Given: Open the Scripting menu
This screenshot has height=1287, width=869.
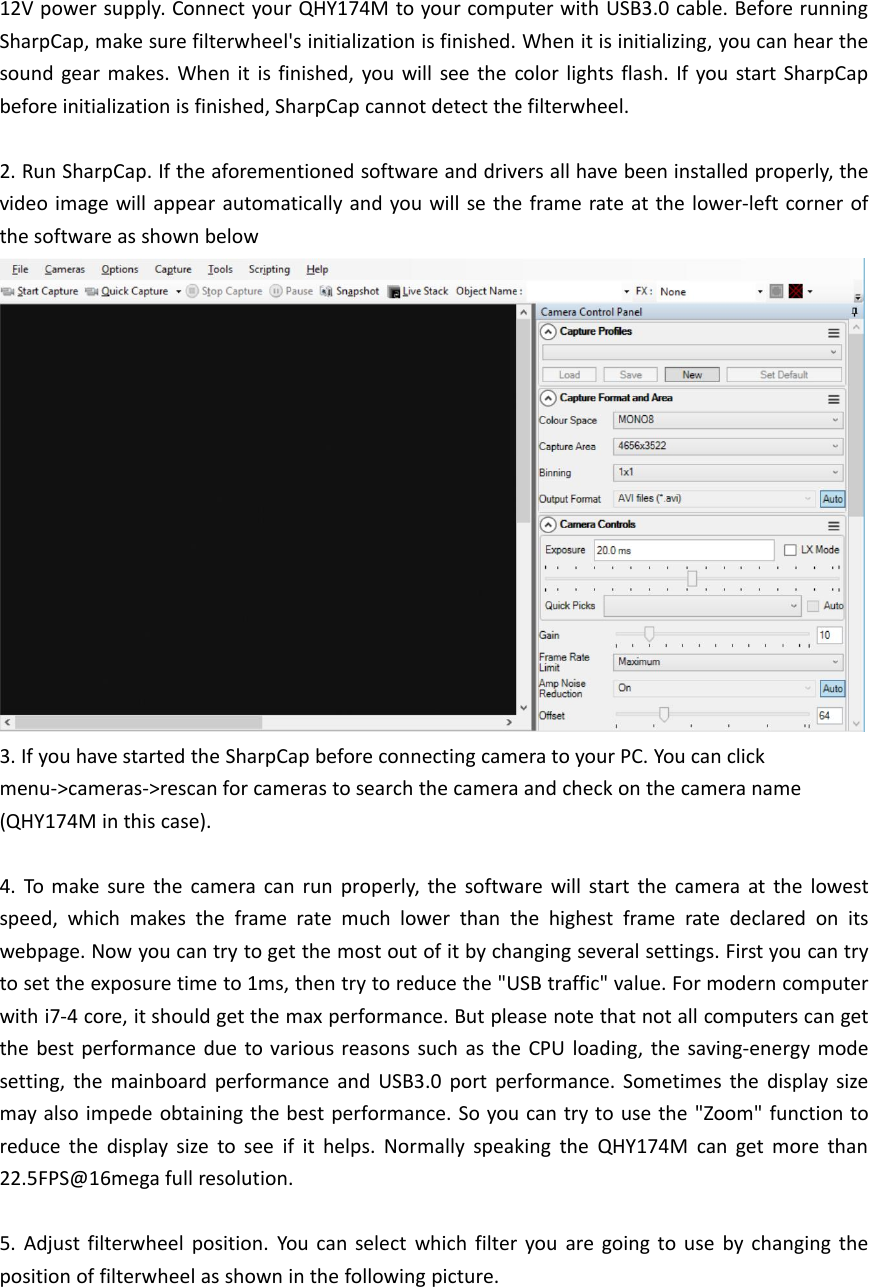Looking at the screenshot, I should 269,269.
